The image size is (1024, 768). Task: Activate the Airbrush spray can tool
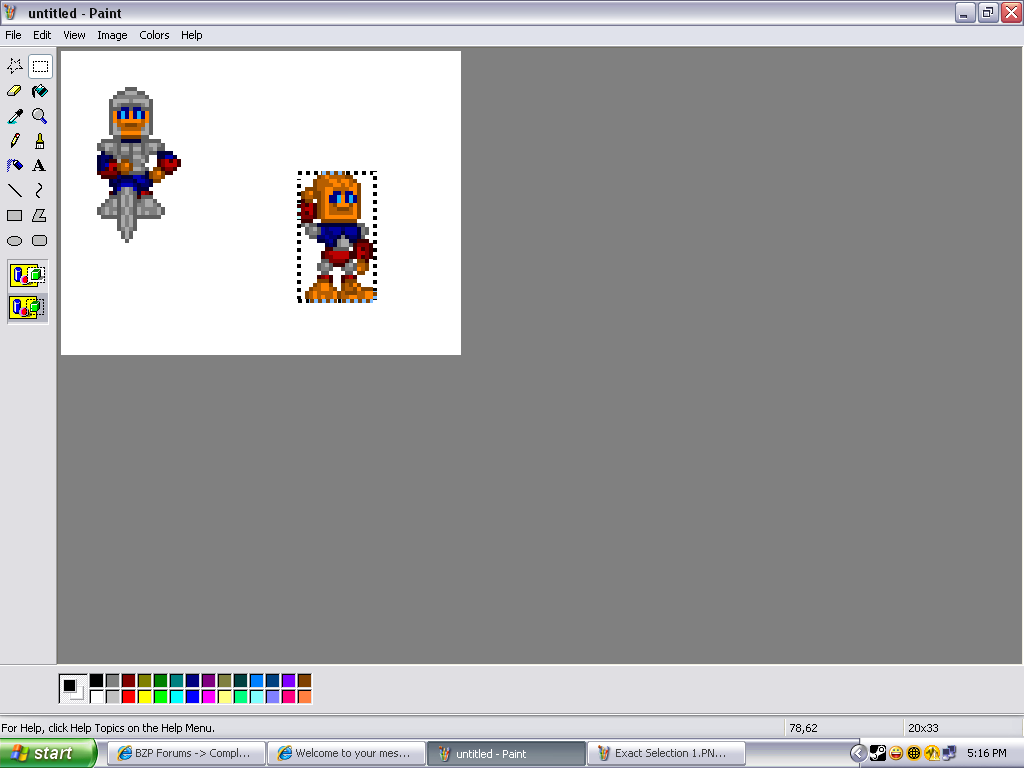click(x=14, y=166)
